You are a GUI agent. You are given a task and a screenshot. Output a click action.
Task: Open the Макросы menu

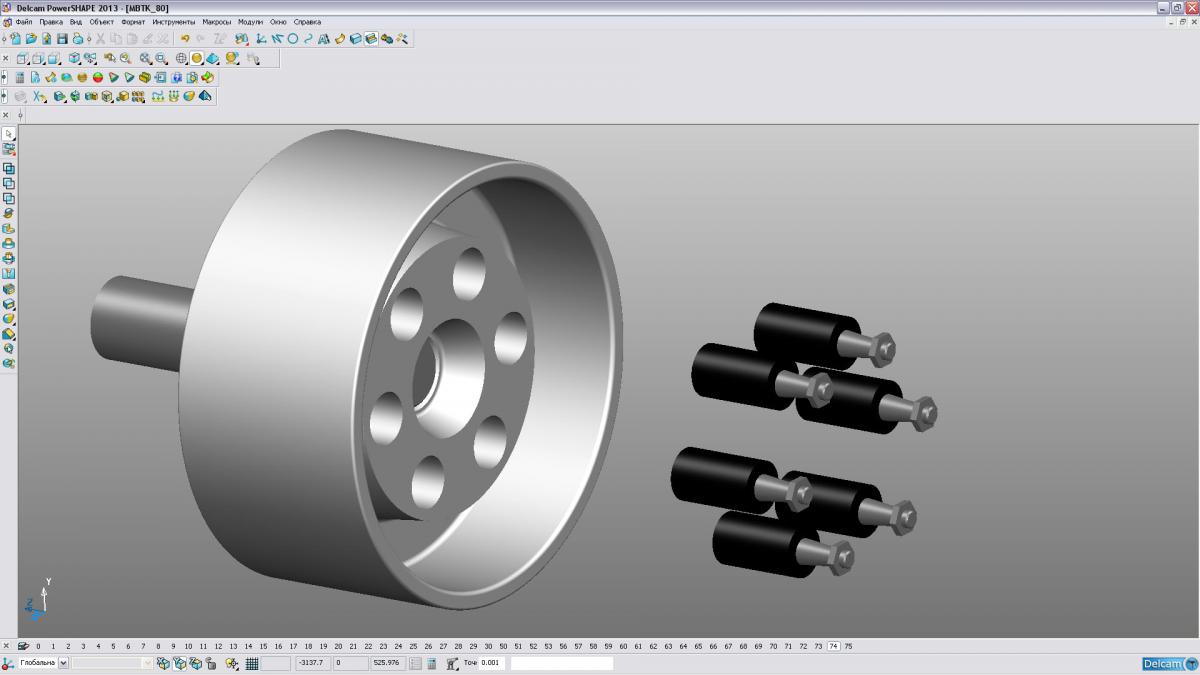click(216, 21)
